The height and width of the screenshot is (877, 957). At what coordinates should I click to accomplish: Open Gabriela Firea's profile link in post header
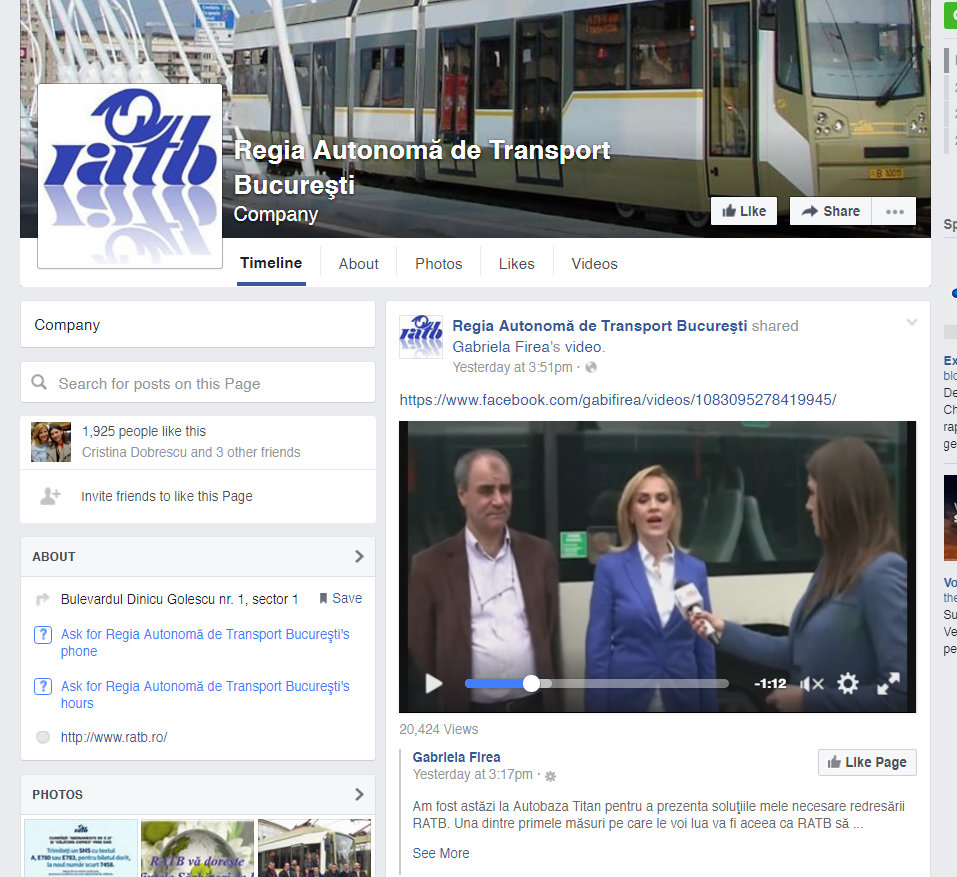(x=501, y=347)
